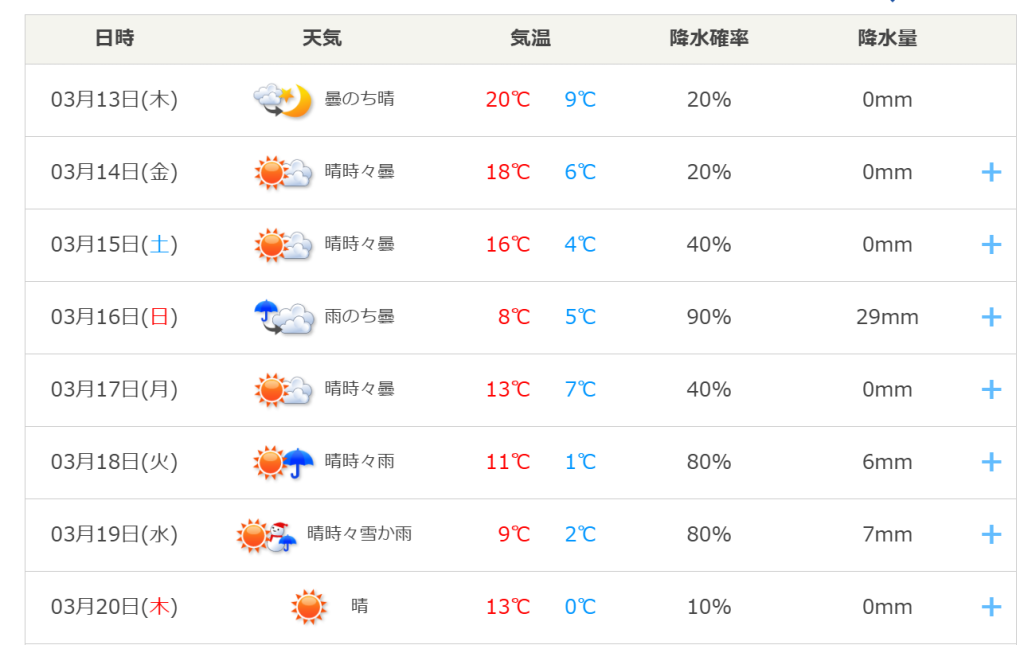Image resolution: width=1024 pixels, height=645 pixels.
Task: Expand the 03月20日(木) sunny day row
Action: tap(991, 607)
